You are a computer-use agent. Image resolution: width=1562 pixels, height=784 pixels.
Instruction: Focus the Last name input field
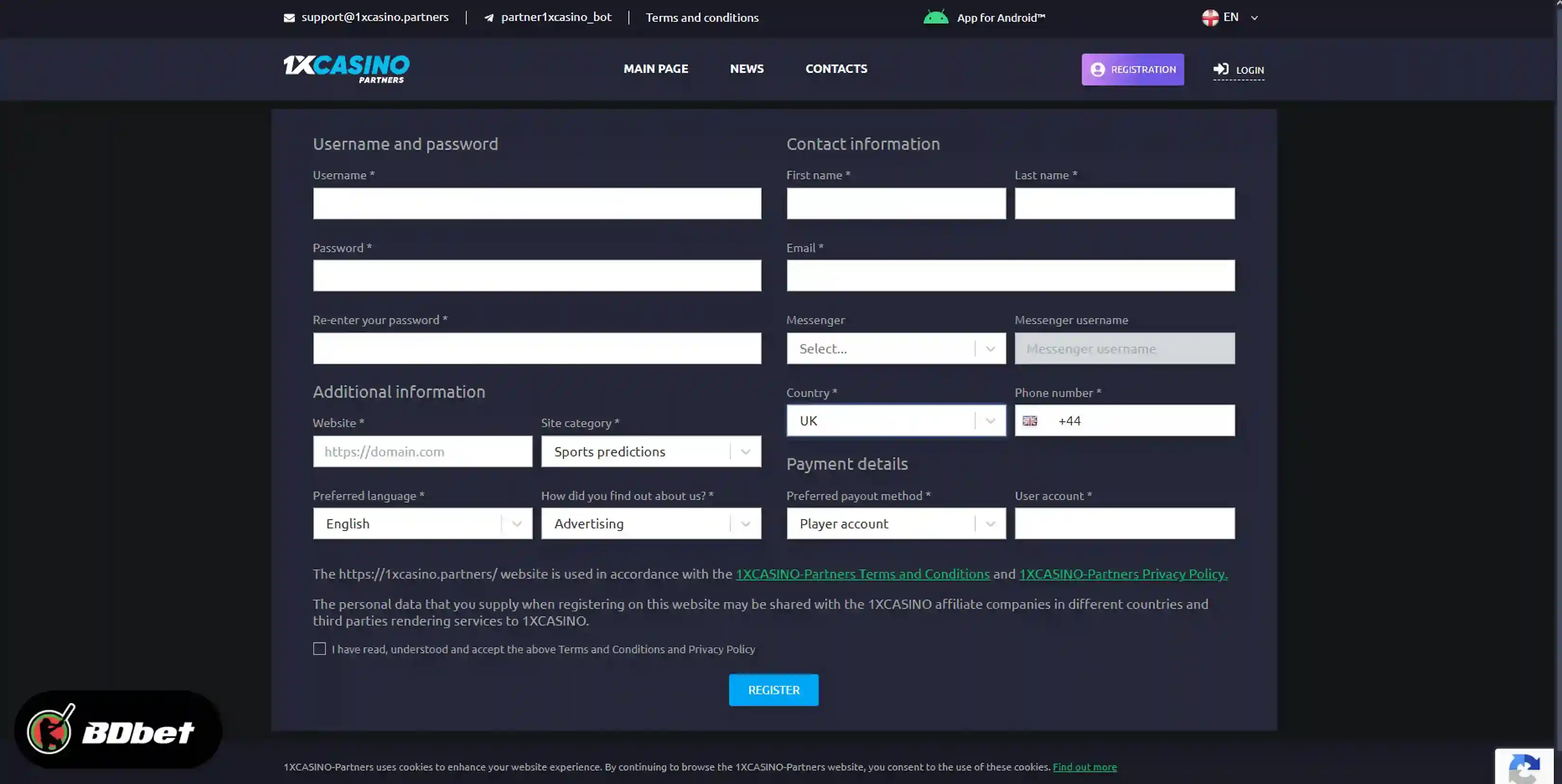tap(1124, 203)
